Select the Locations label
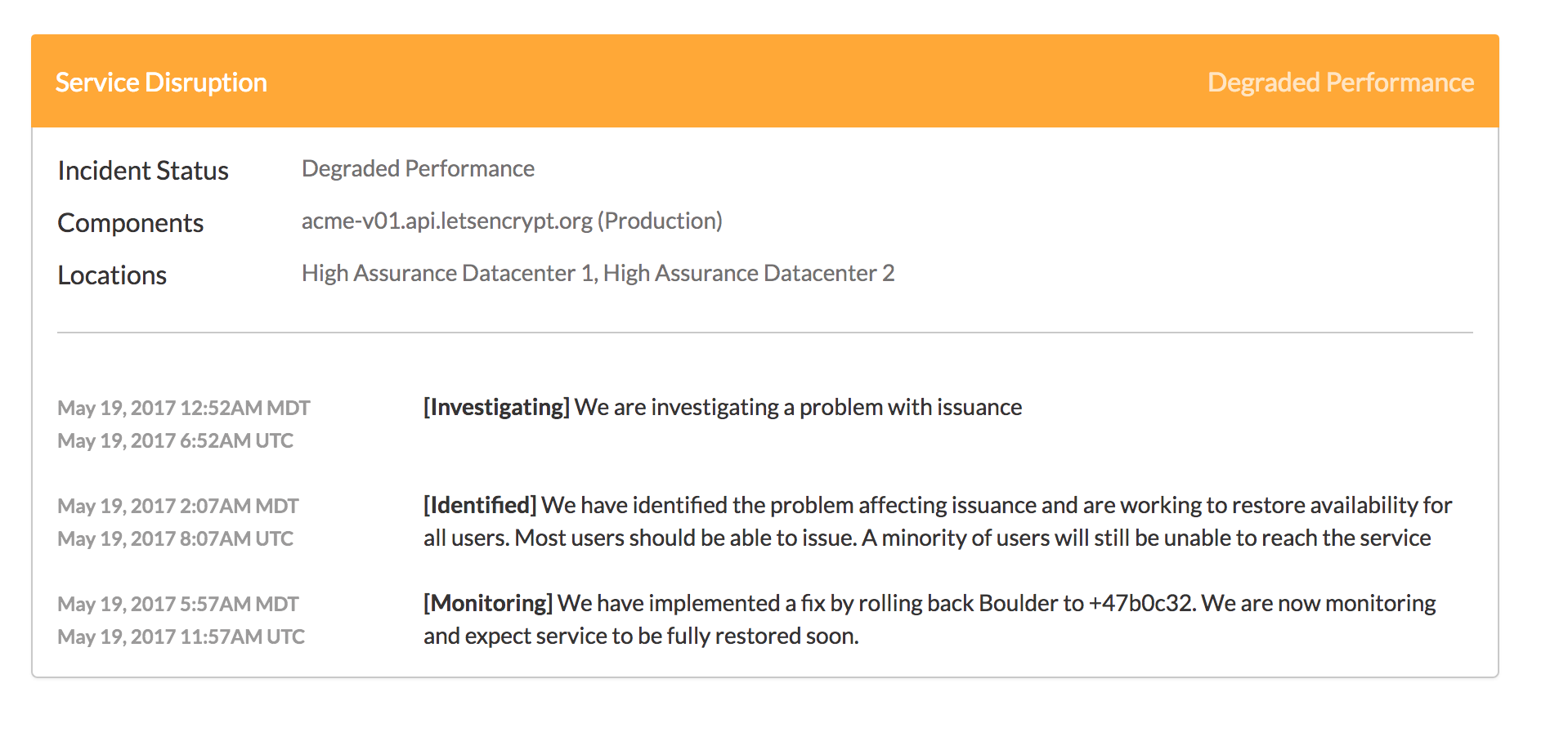The width and height of the screenshot is (1568, 737). point(112,275)
